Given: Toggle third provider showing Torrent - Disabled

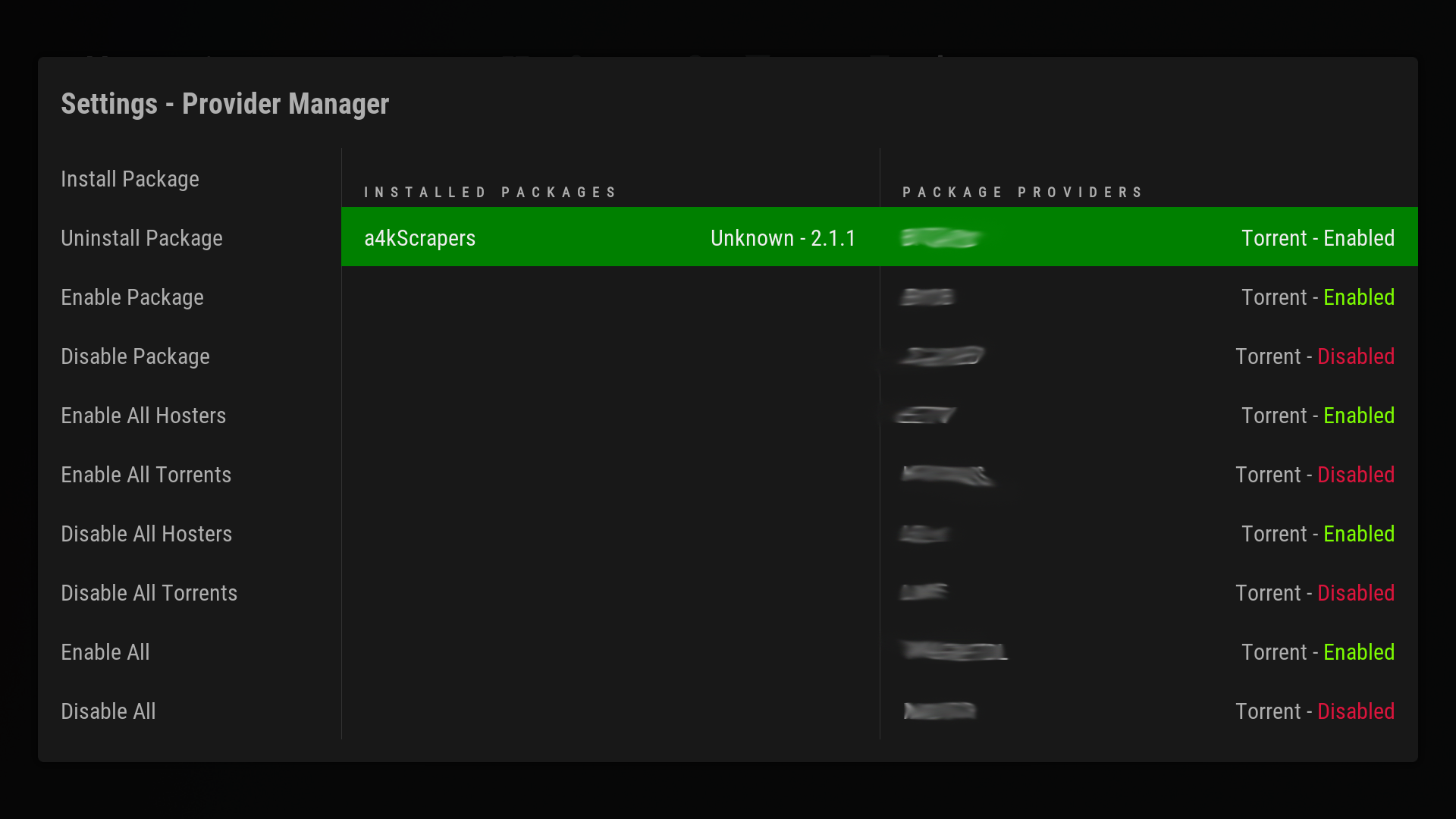Looking at the screenshot, I should (1148, 356).
